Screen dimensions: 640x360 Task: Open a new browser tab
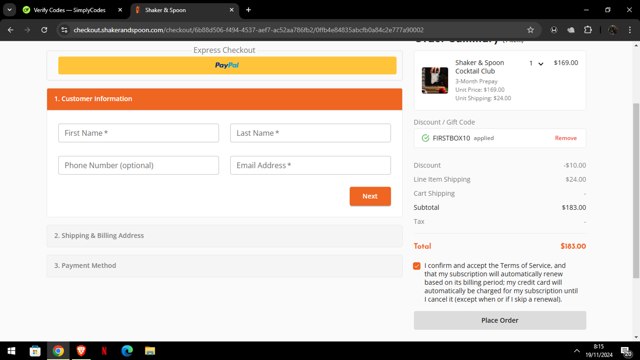click(248, 10)
